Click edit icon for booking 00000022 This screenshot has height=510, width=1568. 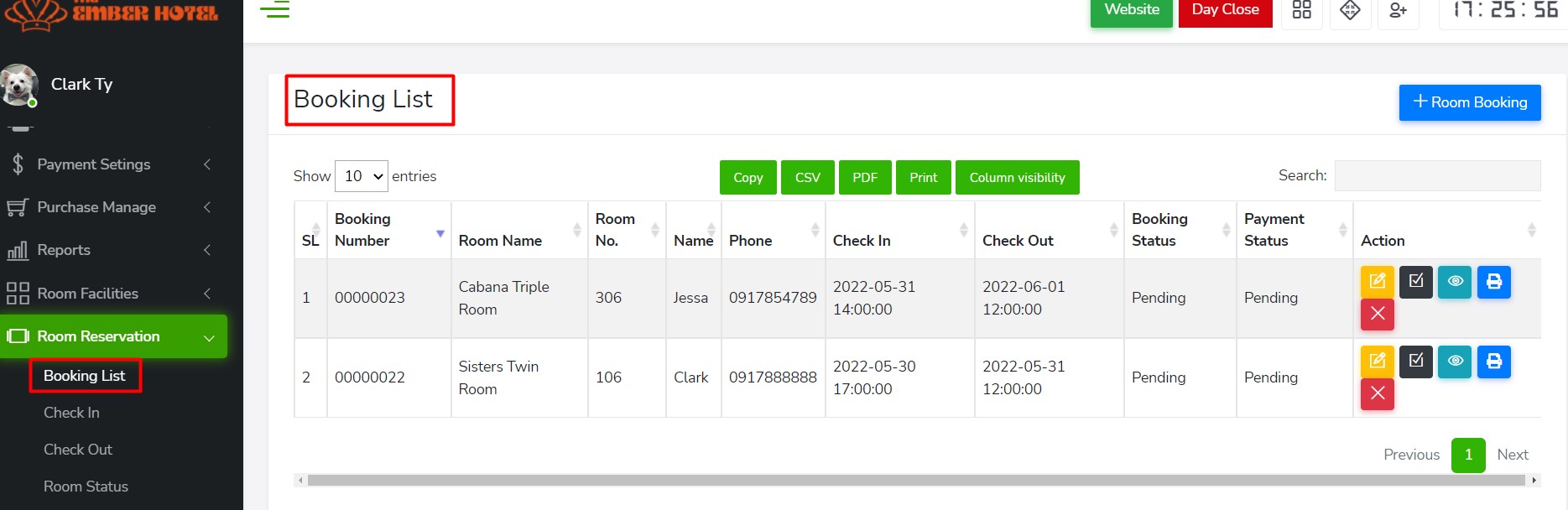1377,361
